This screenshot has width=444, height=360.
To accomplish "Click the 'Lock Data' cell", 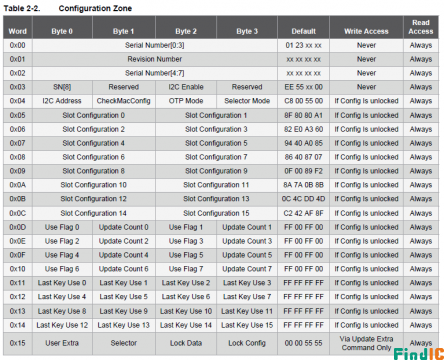I will (x=186, y=343).
